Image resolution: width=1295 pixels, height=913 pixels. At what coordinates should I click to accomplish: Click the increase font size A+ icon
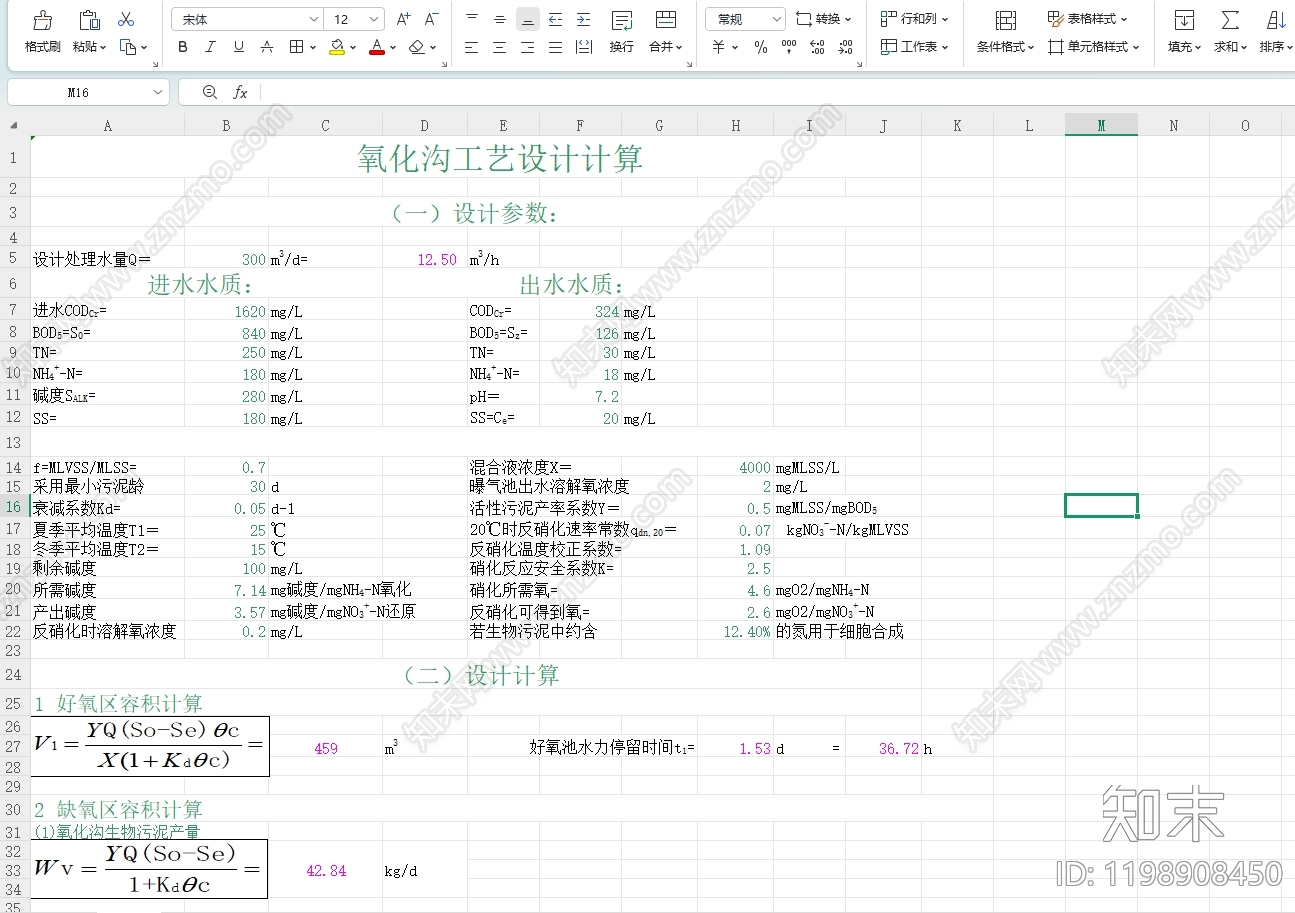tap(403, 19)
